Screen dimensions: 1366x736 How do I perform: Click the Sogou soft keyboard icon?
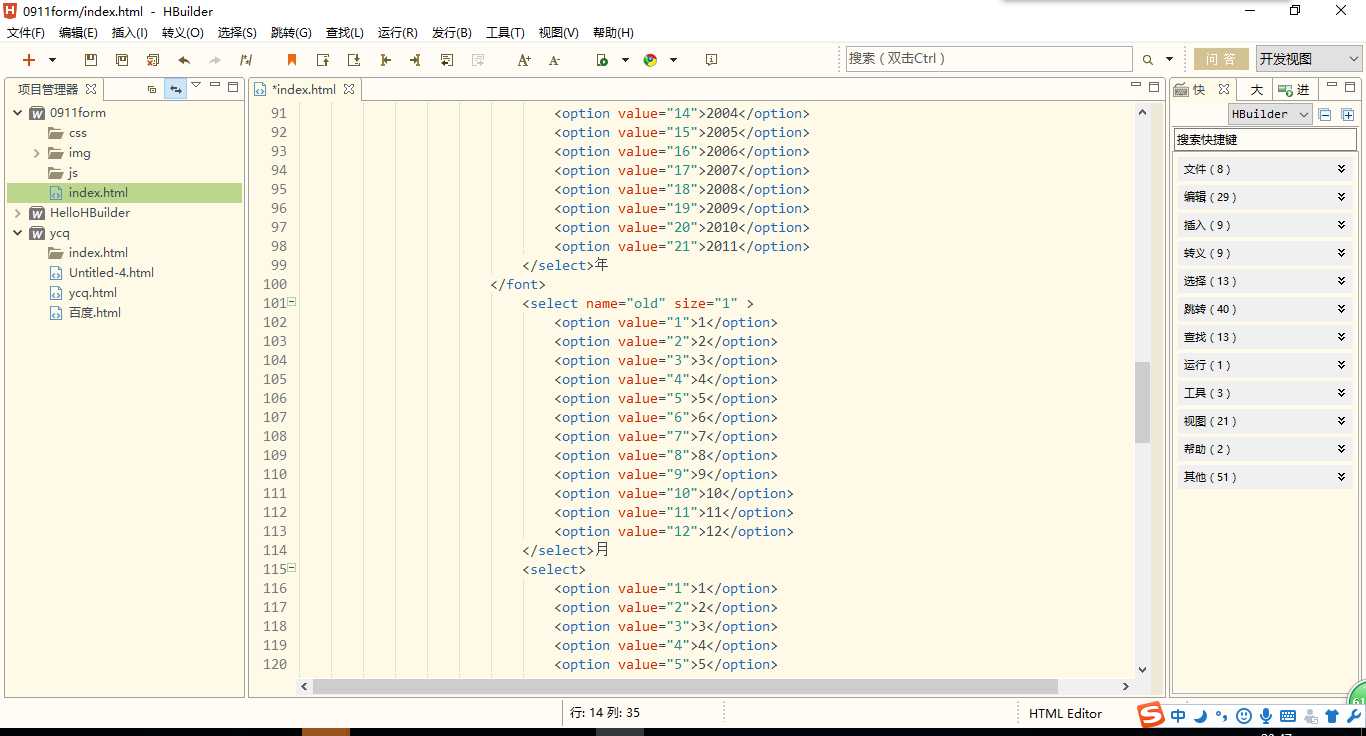(x=1288, y=716)
